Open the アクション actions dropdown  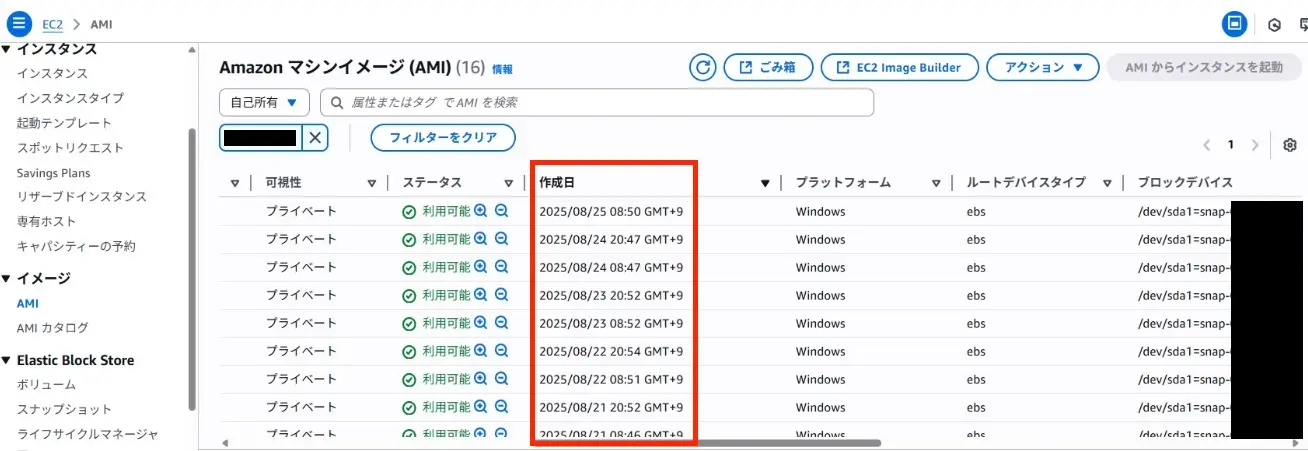point(1043,67)
